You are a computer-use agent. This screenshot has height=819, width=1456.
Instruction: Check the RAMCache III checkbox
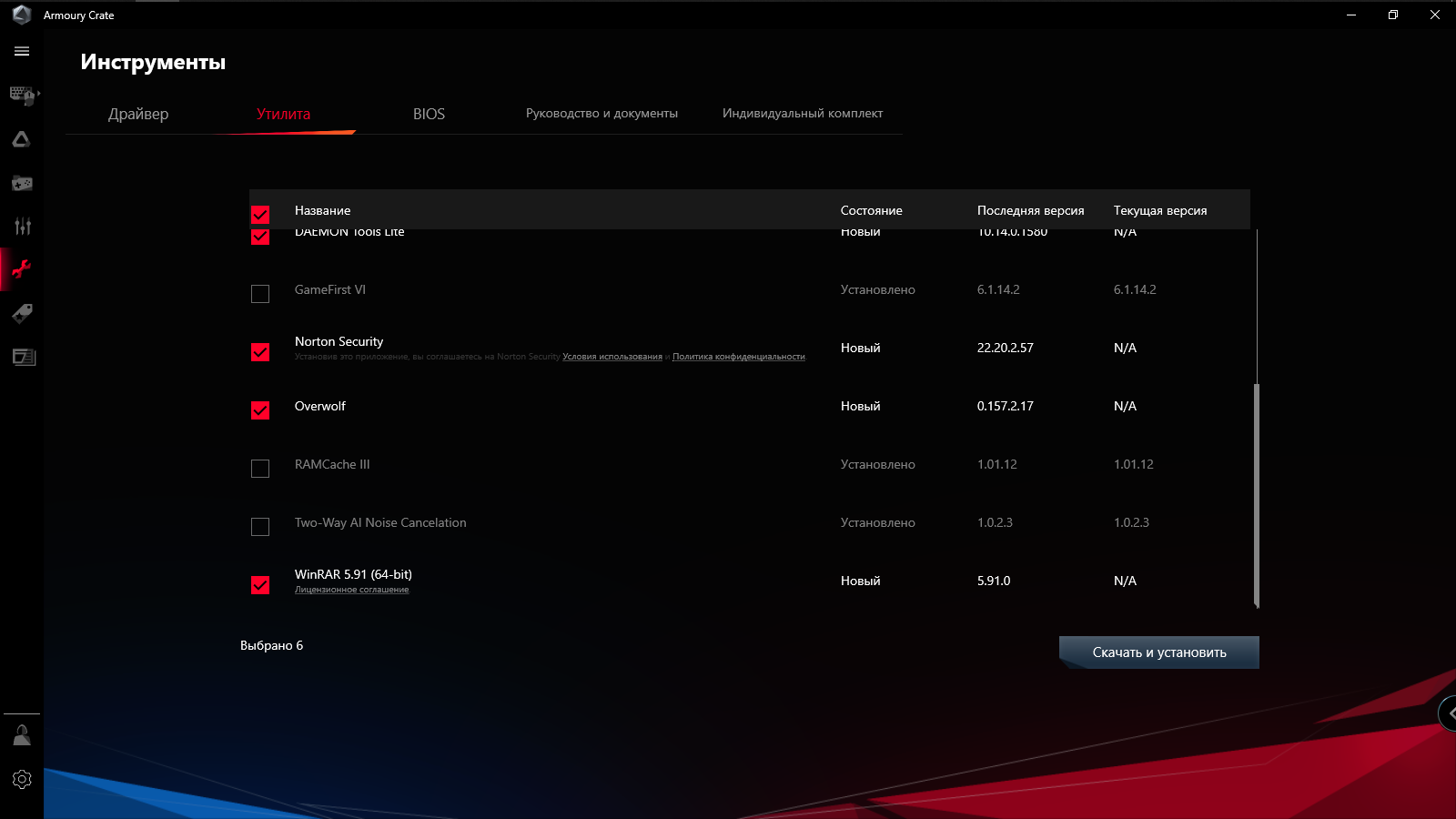coord(260,469)
